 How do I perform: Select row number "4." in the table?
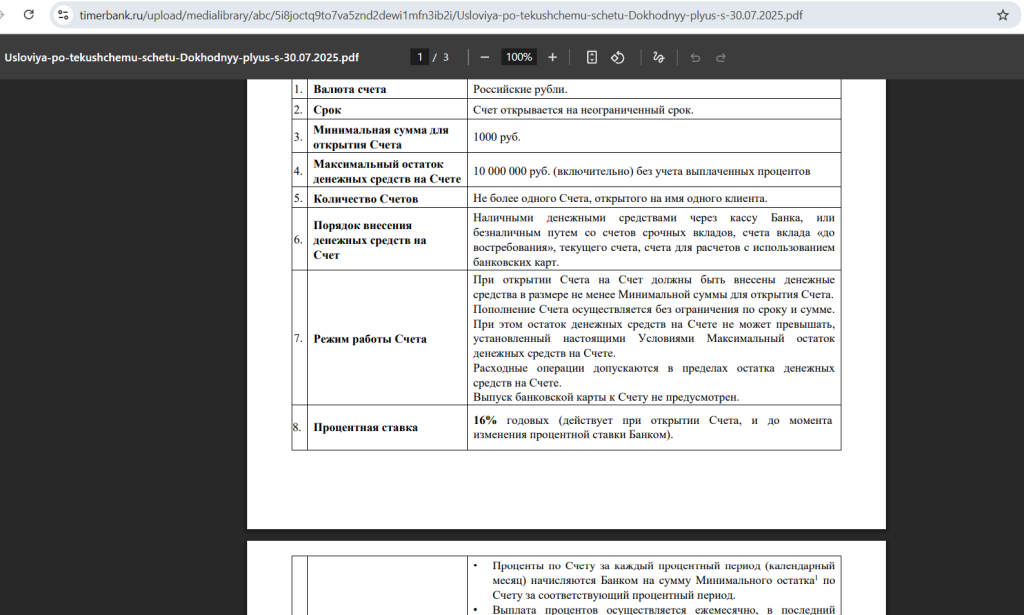tap(298, 171)
